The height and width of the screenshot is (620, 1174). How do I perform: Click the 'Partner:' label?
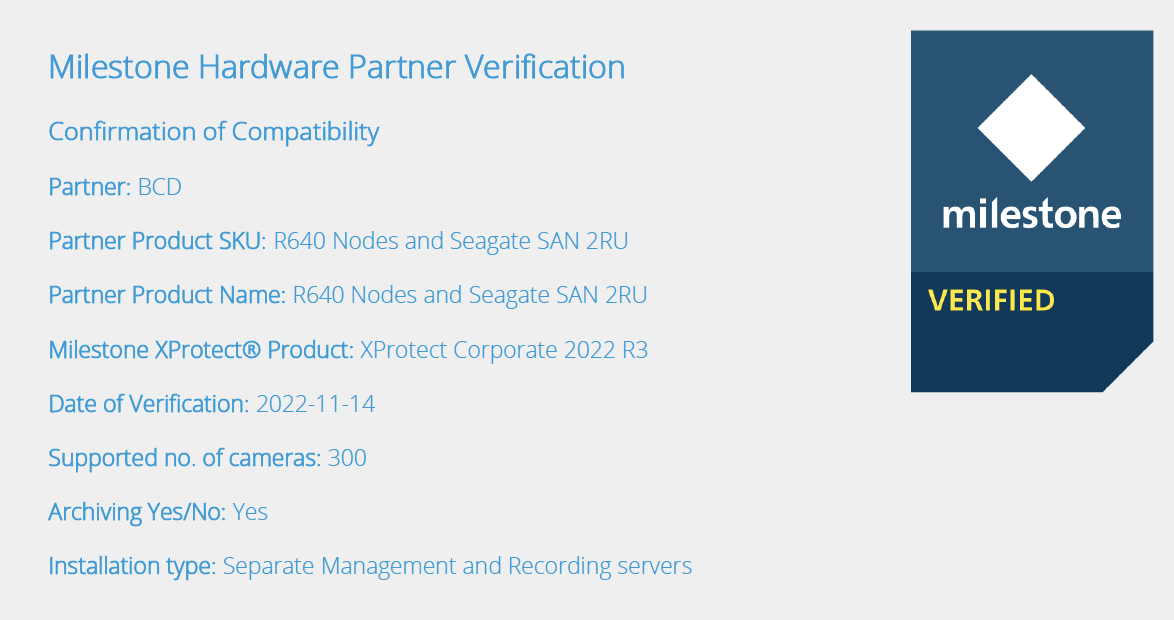90,186
